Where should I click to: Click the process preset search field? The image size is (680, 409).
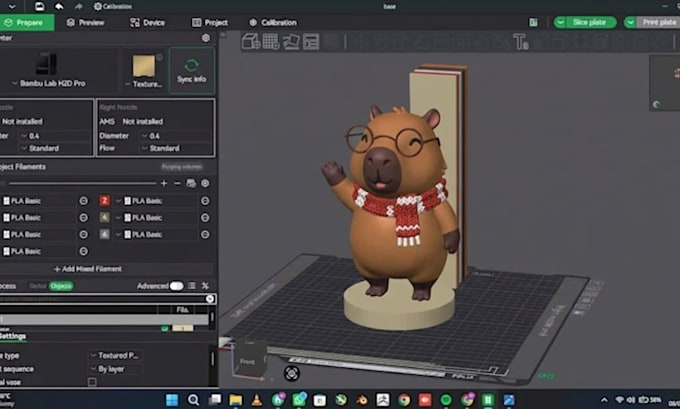click(102, 298)
